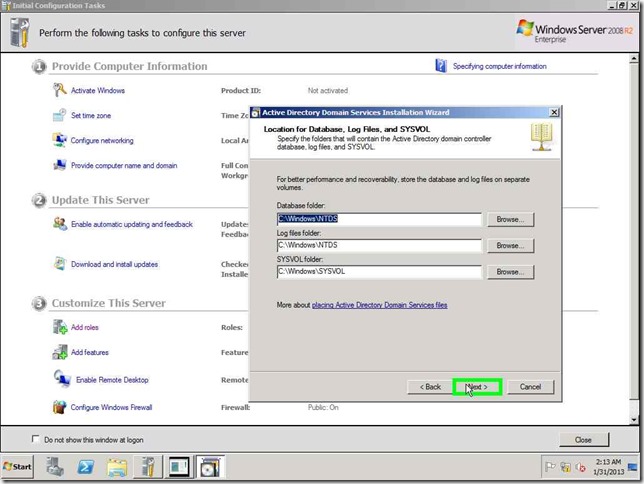Viewport: 644px width, 484px height.
Task: Click the Log files folder input field
Action: coord(379,245)
